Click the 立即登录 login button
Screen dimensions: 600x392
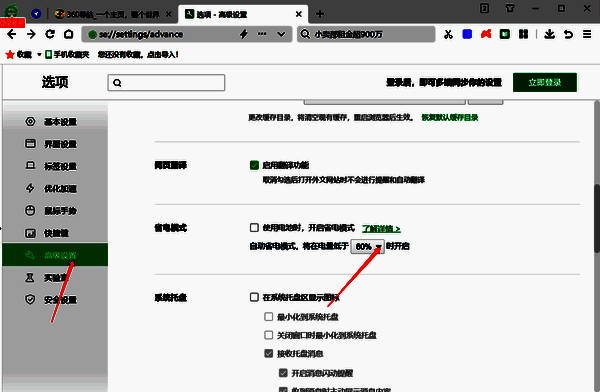point(545,82)
